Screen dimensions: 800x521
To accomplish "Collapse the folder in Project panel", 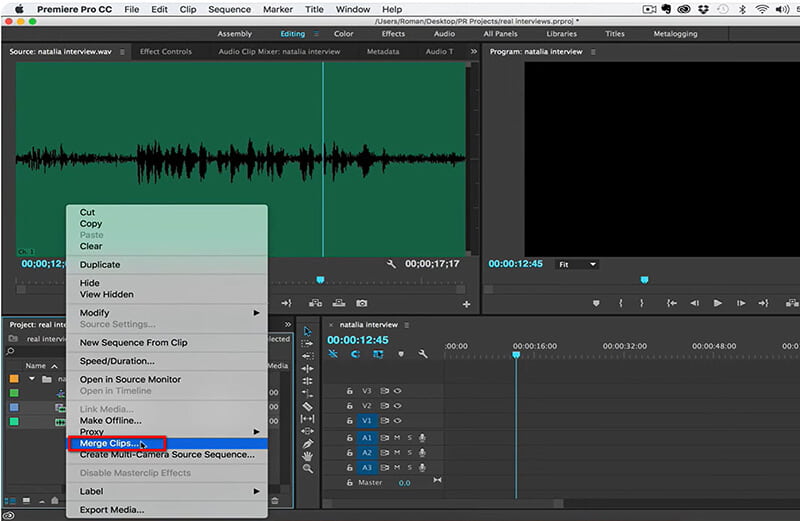I will [x=32, y=379].
